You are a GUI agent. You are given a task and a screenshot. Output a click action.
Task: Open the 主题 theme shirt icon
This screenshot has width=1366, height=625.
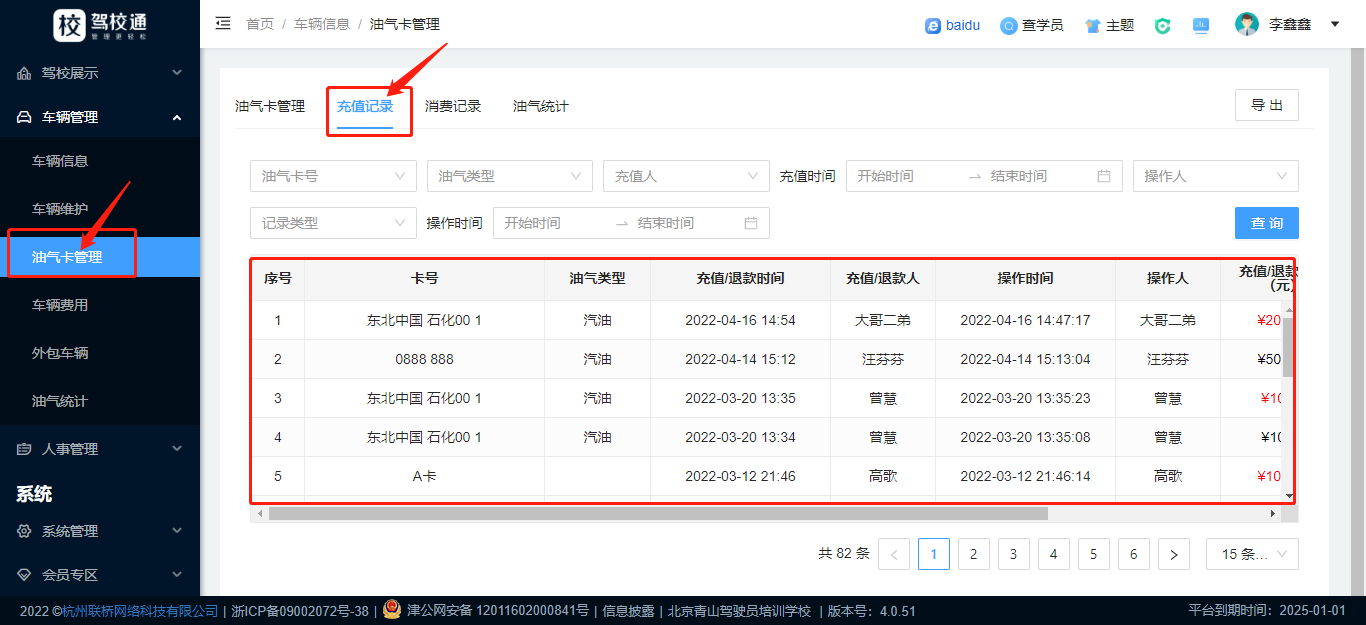click(1093, 25)
